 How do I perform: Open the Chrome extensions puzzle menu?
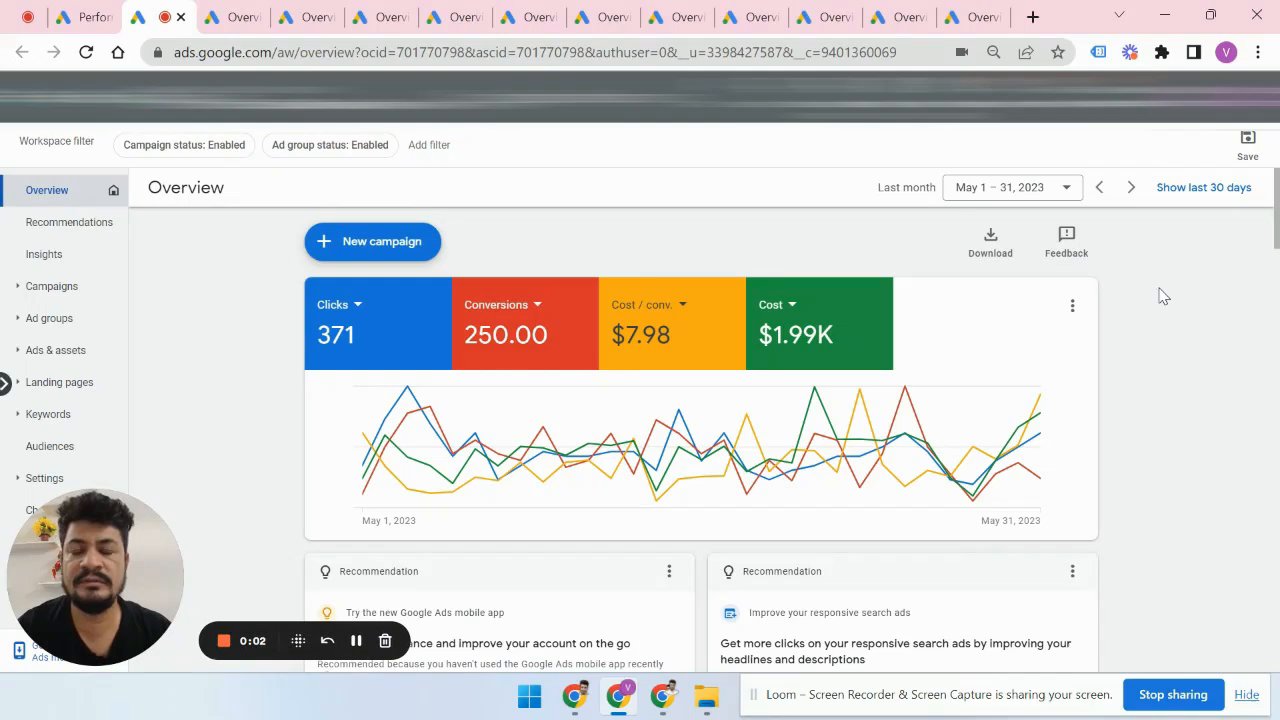click(1162, 52)
